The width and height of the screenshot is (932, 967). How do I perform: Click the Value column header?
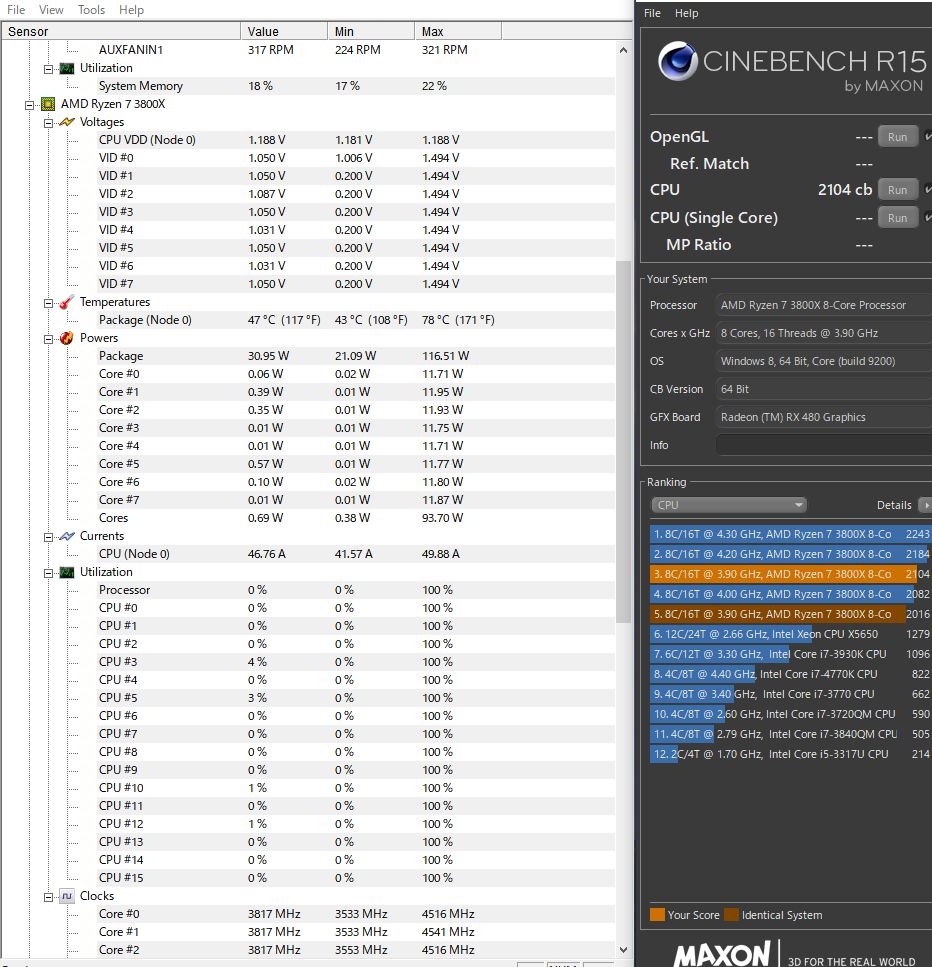click(284, 31)
